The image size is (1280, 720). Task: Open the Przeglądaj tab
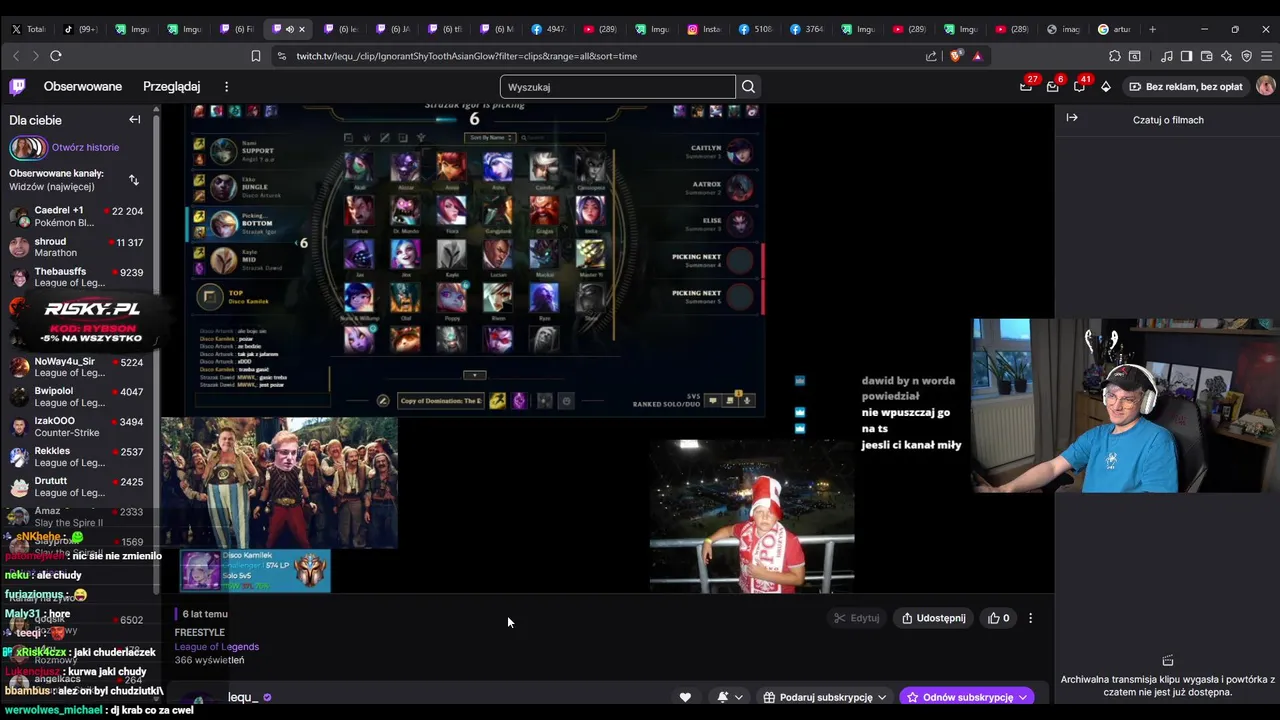172,87
